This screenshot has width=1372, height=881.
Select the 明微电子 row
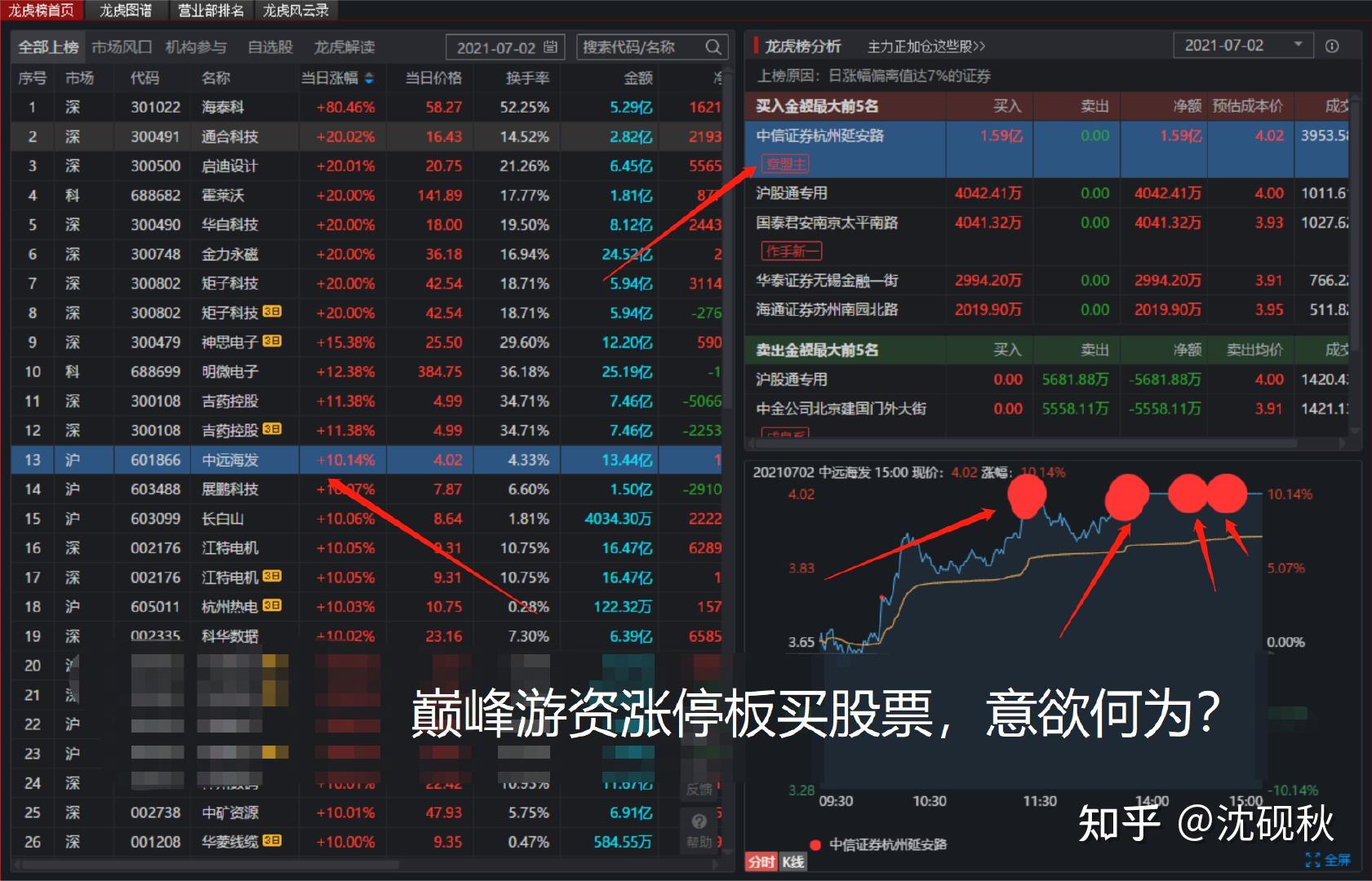coord(367,371)
